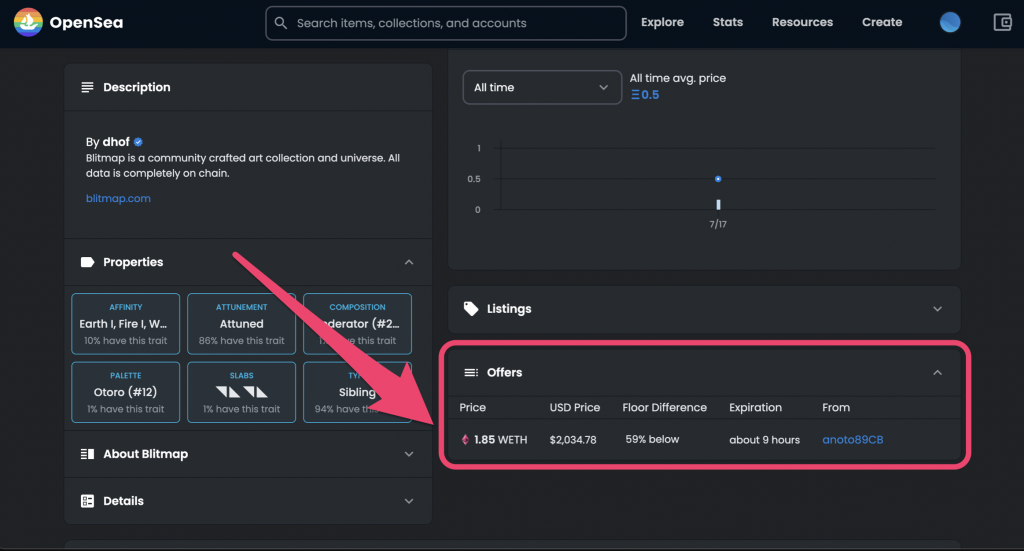The image size is (1024, 551).
Task: Open the profile avatar menu
Action: (x=950, y=22)
